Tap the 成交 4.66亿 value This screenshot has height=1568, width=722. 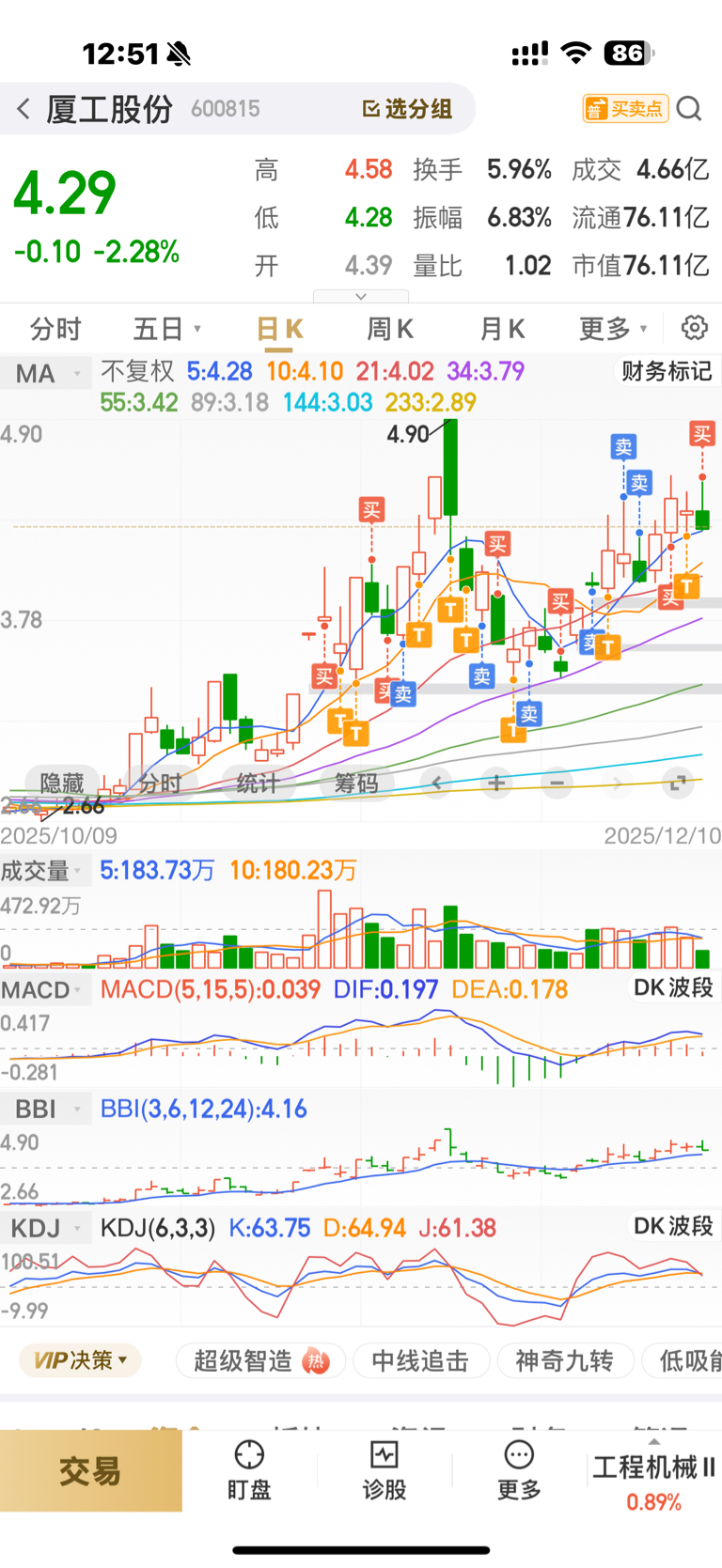[x=640, y=169]
